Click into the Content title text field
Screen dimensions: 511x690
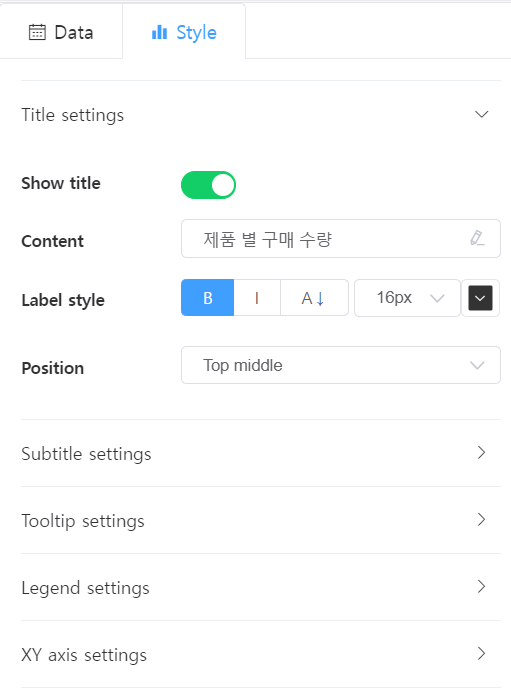(x=341, y=239)
